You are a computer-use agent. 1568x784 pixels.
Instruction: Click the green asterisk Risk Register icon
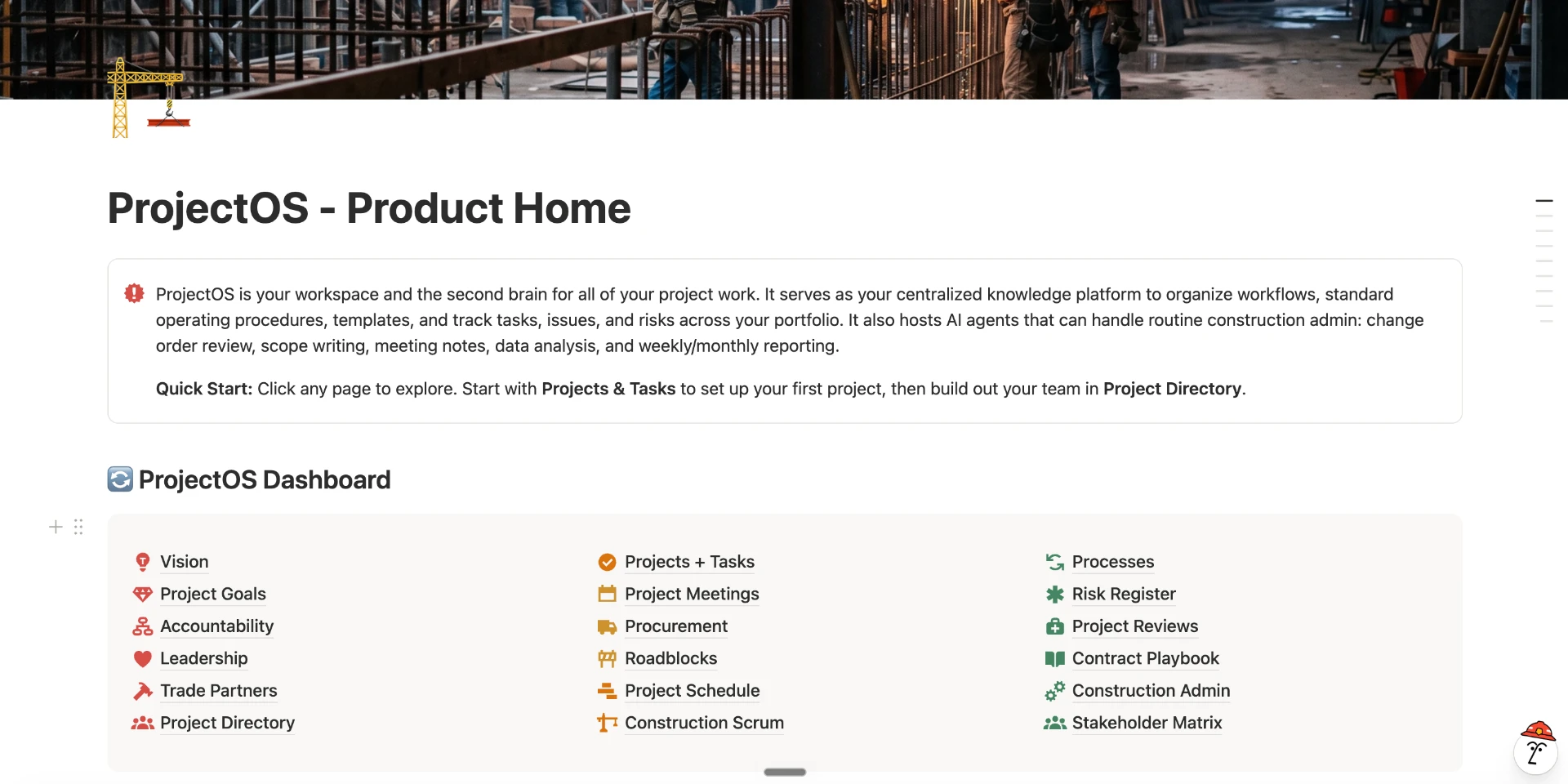1054,594
